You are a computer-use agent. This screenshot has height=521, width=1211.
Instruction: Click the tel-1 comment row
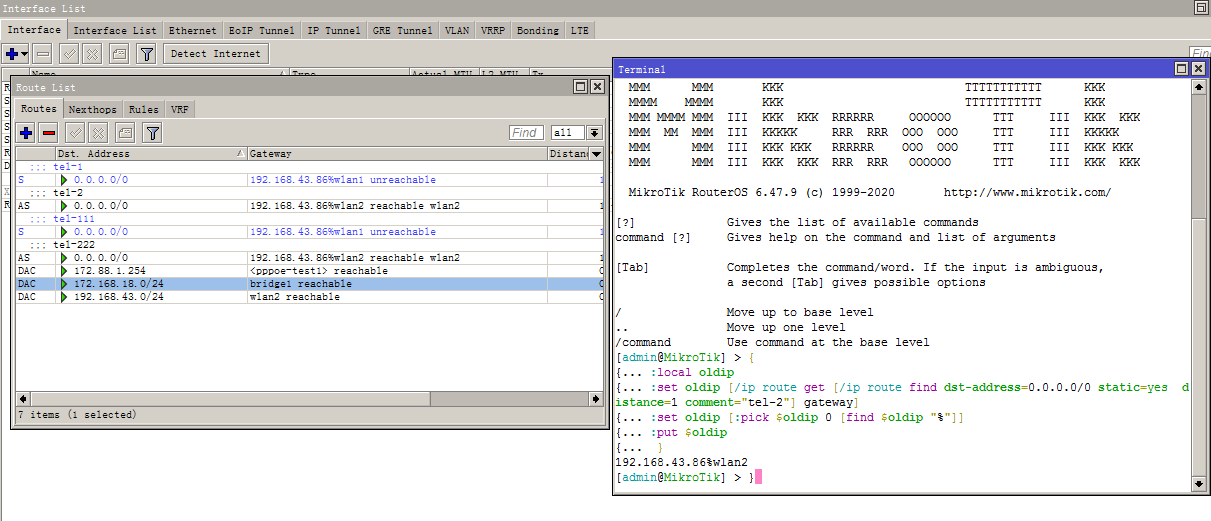point(310,167)
